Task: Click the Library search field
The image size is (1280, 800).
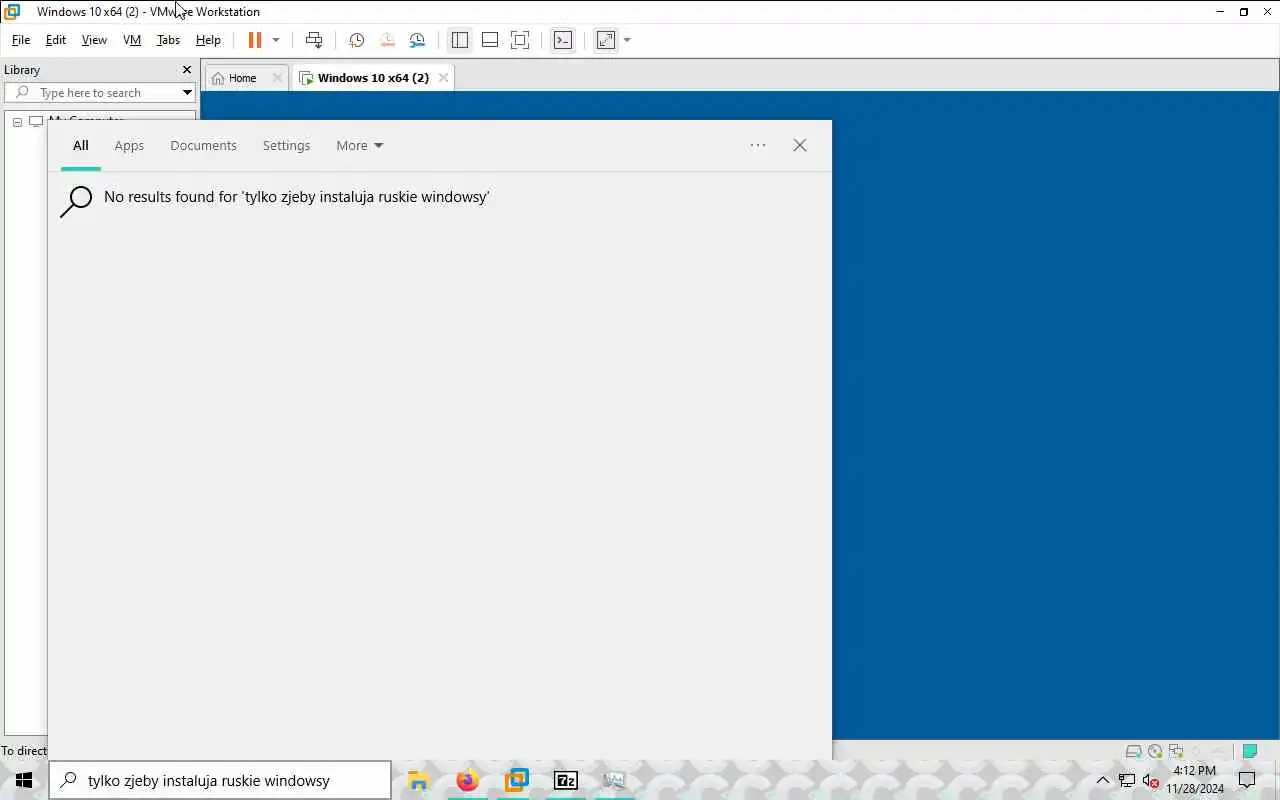Action: pyautogui.click(x=100, y=92)
